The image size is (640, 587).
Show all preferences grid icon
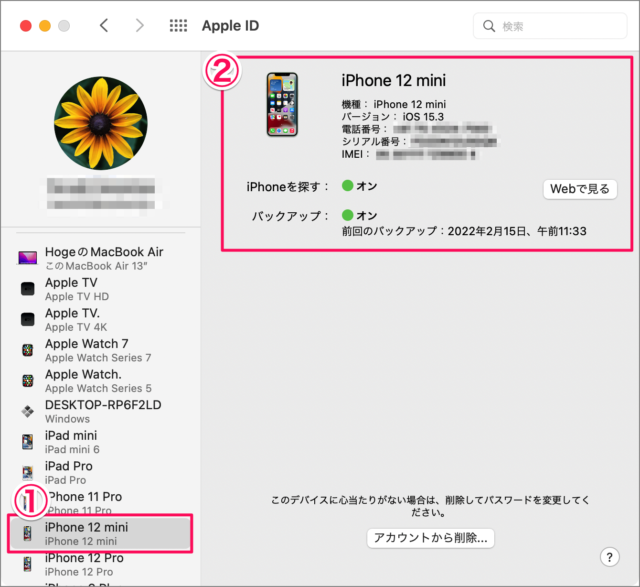[178, 25]
